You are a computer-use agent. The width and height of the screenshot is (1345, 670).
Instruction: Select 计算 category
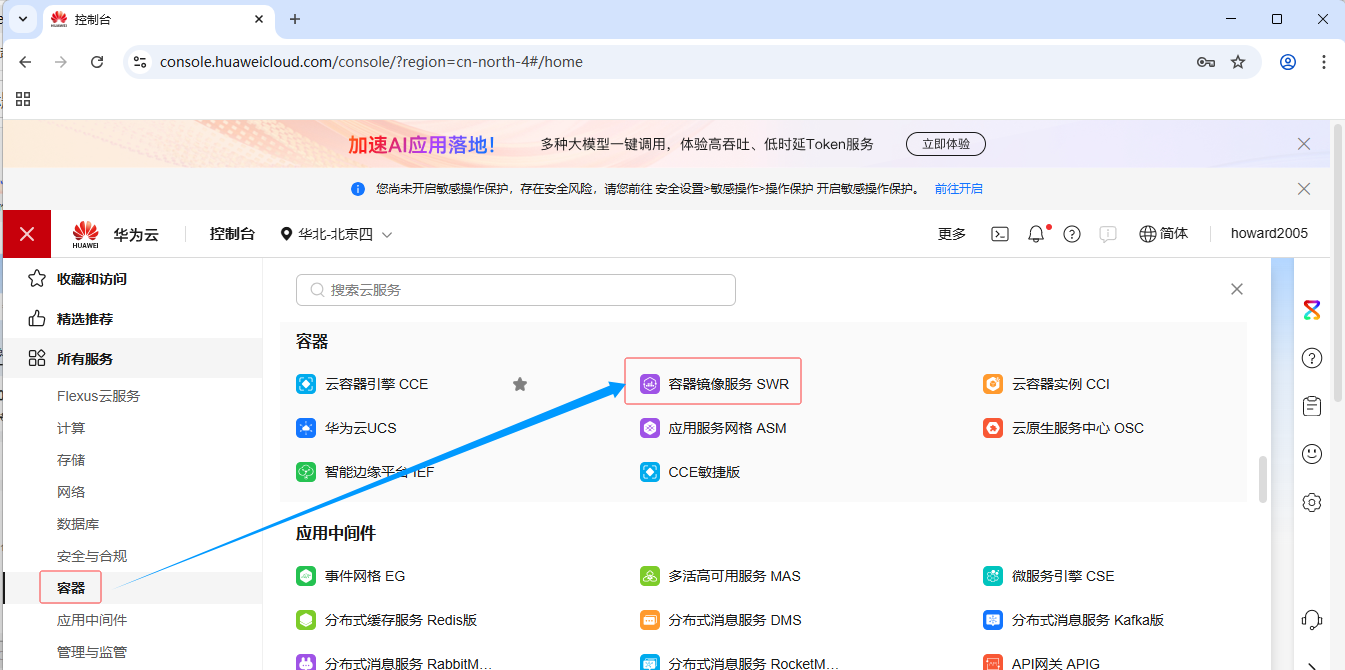tap(71, 428)
